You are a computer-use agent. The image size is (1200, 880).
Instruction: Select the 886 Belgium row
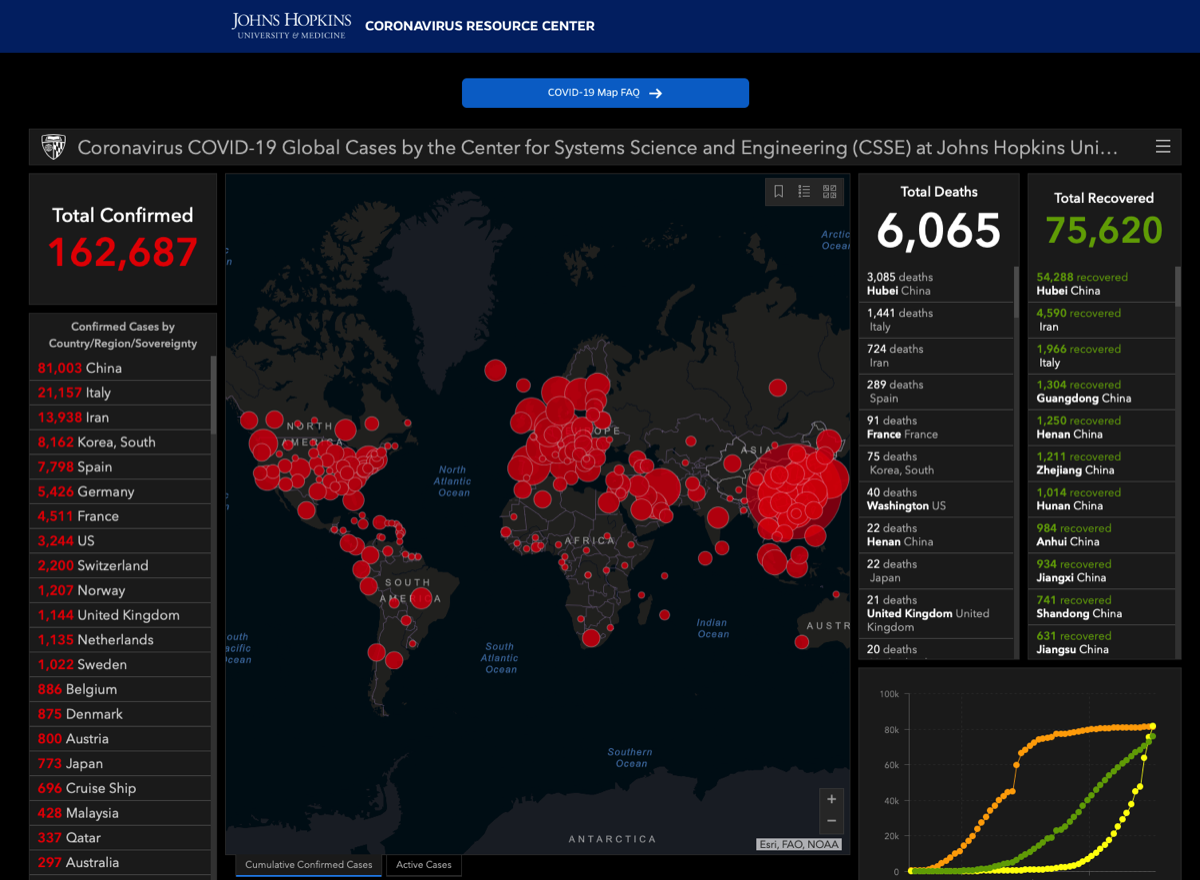pyautogui.click(x=120, y=689)
